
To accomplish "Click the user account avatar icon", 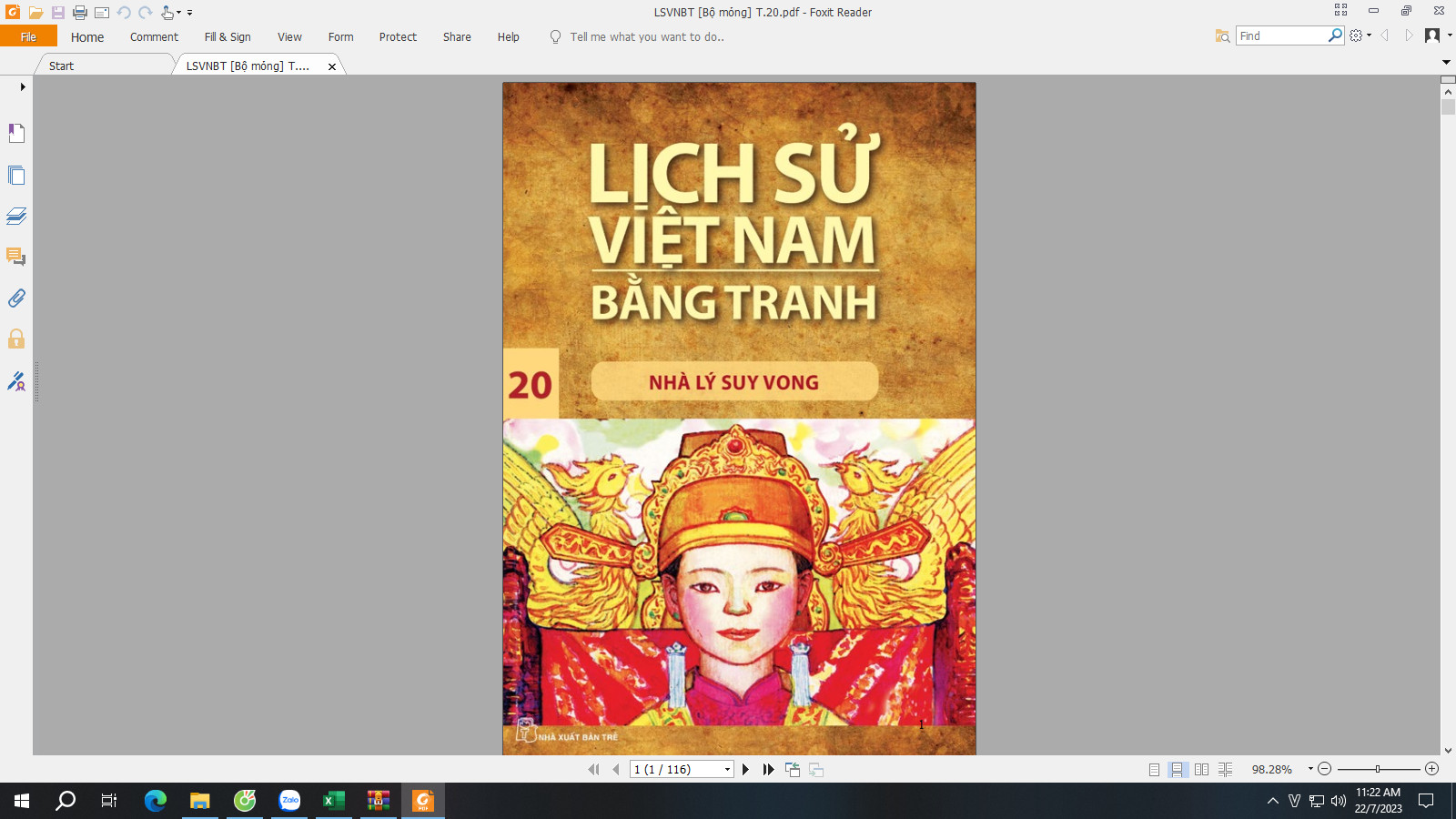I will (1432, 35).
